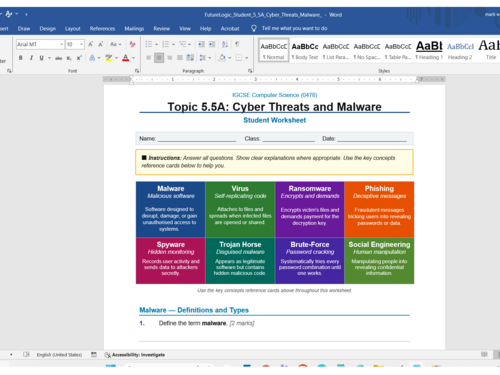This screenshot has height=375, width=500.
Task: Decrease indent icon
Action: pyautogui.click(x=201, y=44)
